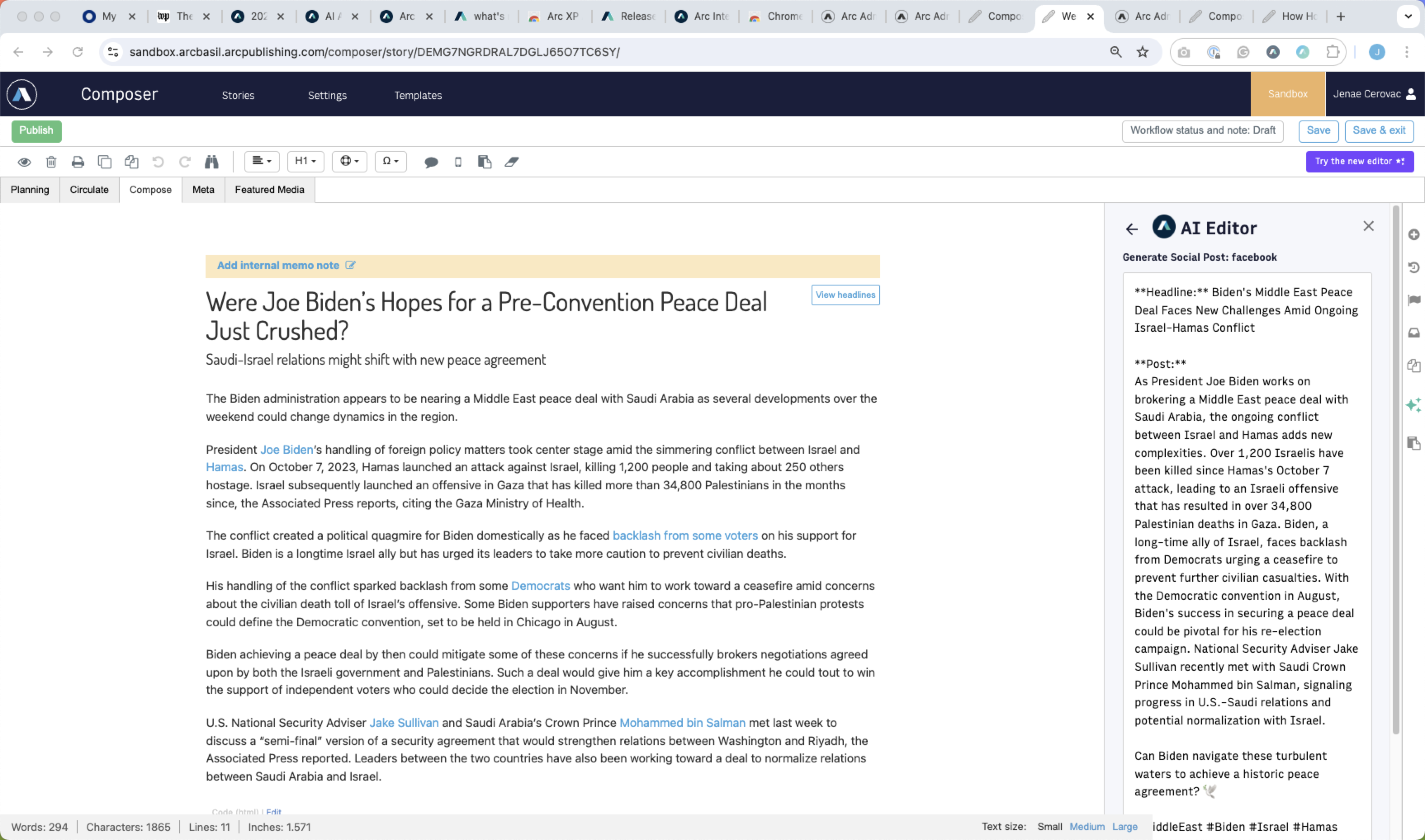Undo the last edit
Image resolution: width=1425 pixels, height=840 pixels.
(x=158, y=162)
